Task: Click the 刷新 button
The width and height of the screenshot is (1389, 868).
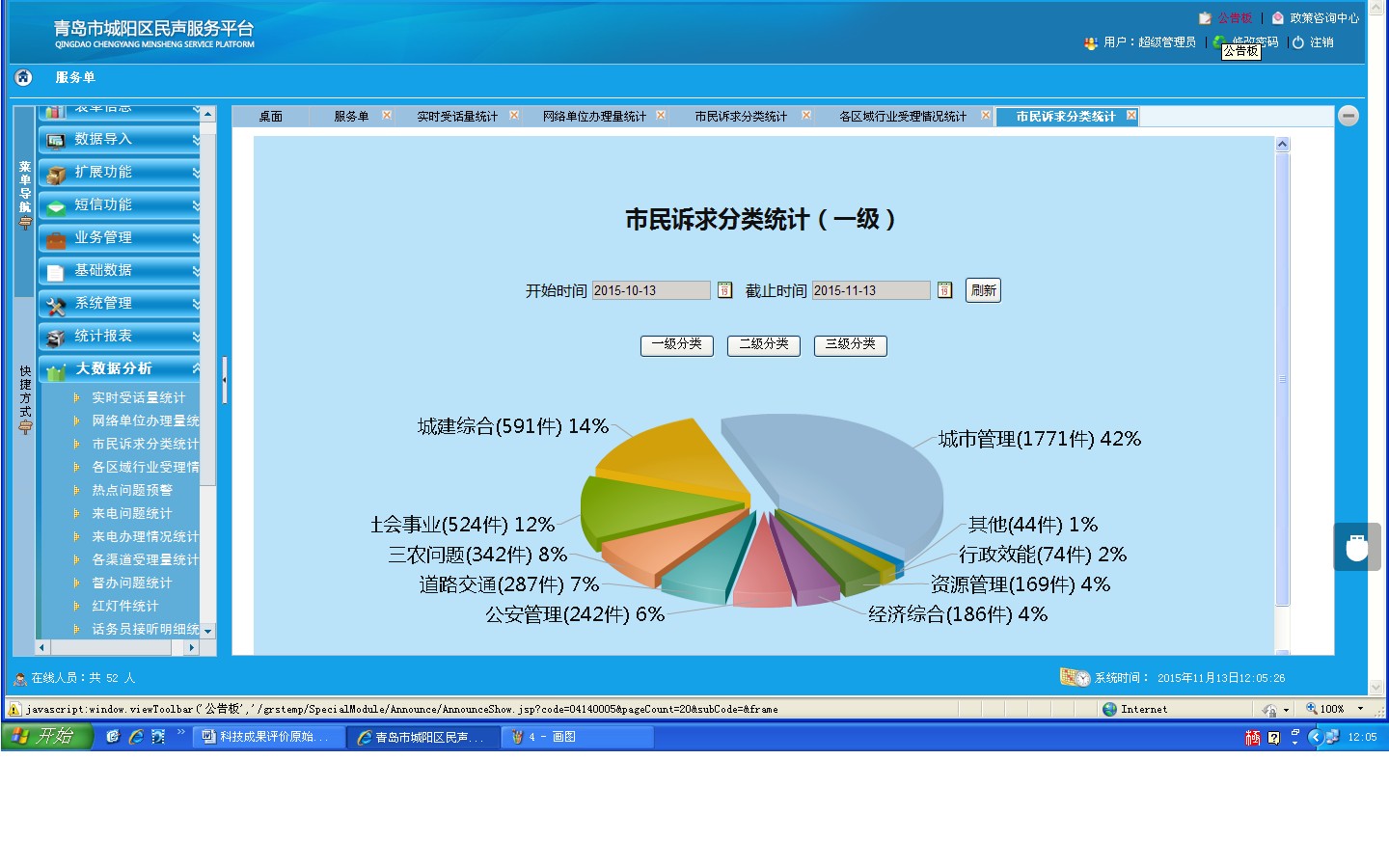Action: 983,290
